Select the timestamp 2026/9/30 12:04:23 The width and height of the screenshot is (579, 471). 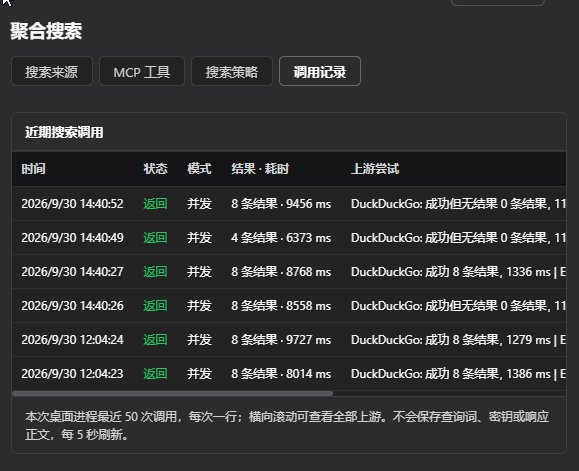tap(72, 374)
